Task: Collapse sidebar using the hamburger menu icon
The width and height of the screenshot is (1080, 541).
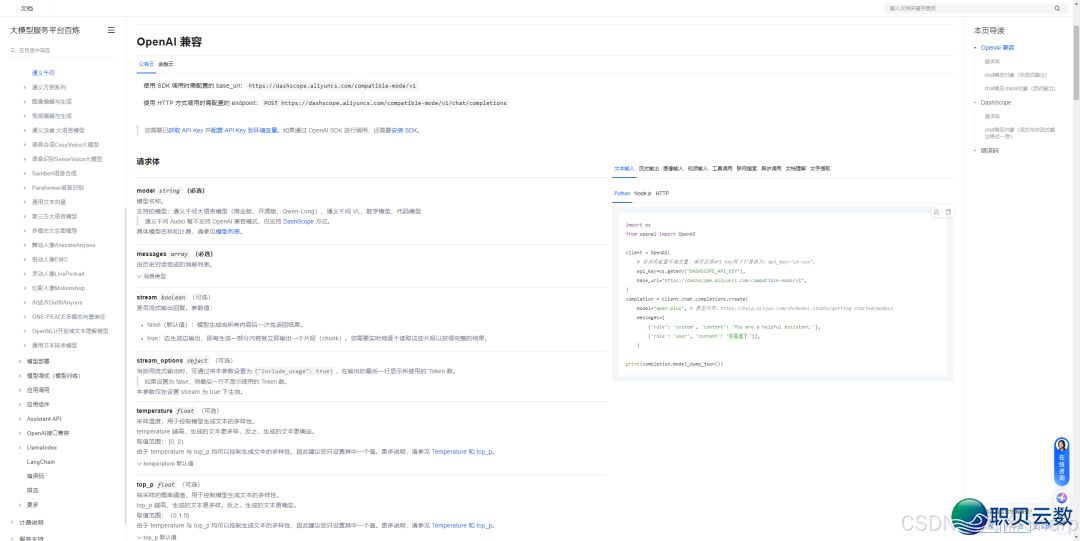Action: coord(112,30)
